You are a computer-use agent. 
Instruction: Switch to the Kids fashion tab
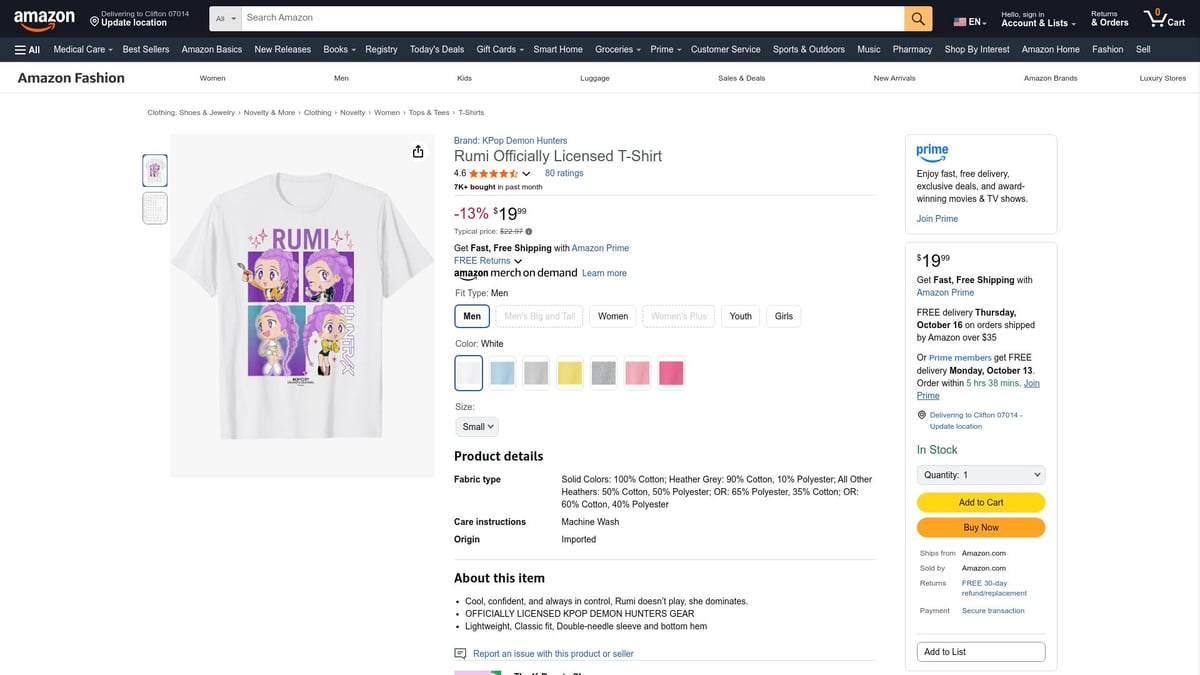coord(464,77)
